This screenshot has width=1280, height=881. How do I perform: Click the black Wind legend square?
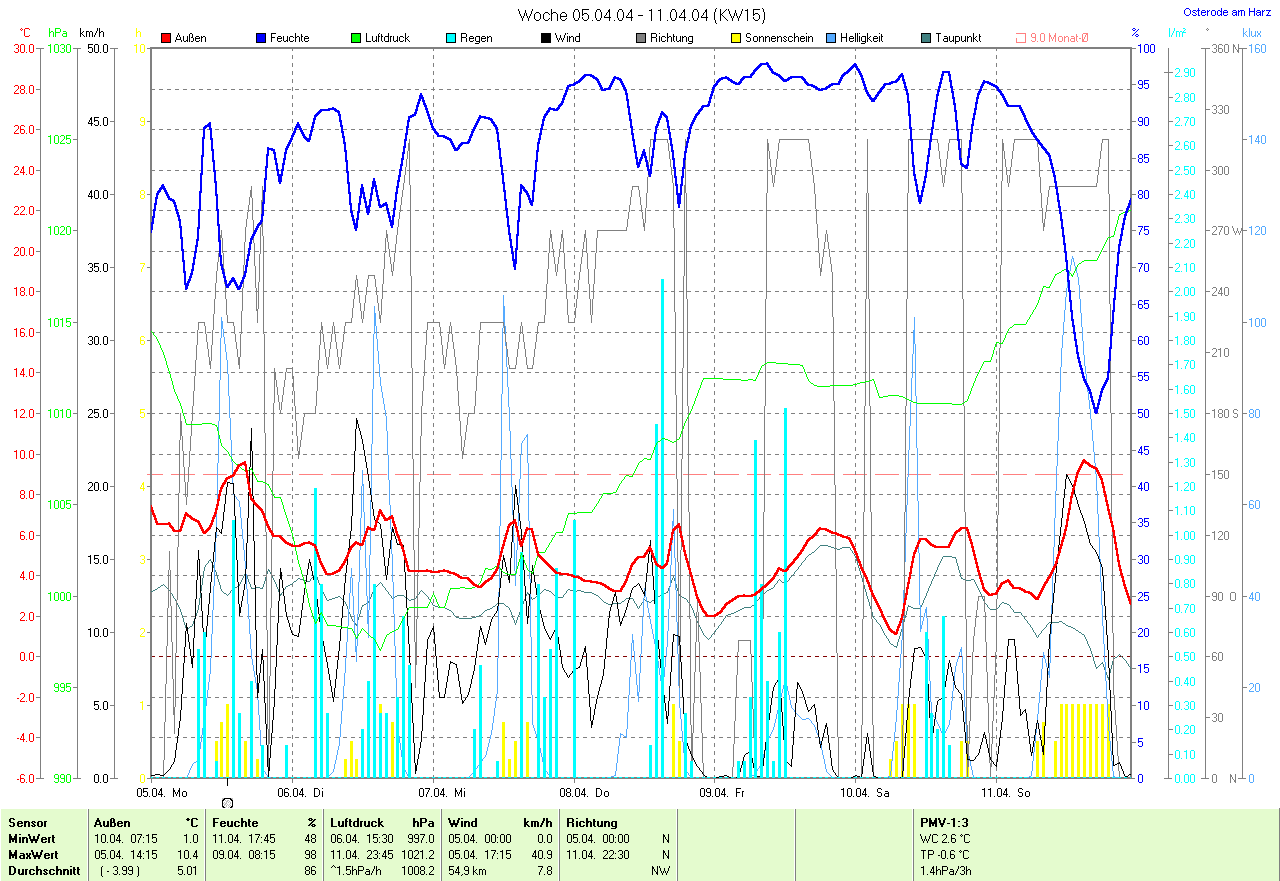coord(545,38)
